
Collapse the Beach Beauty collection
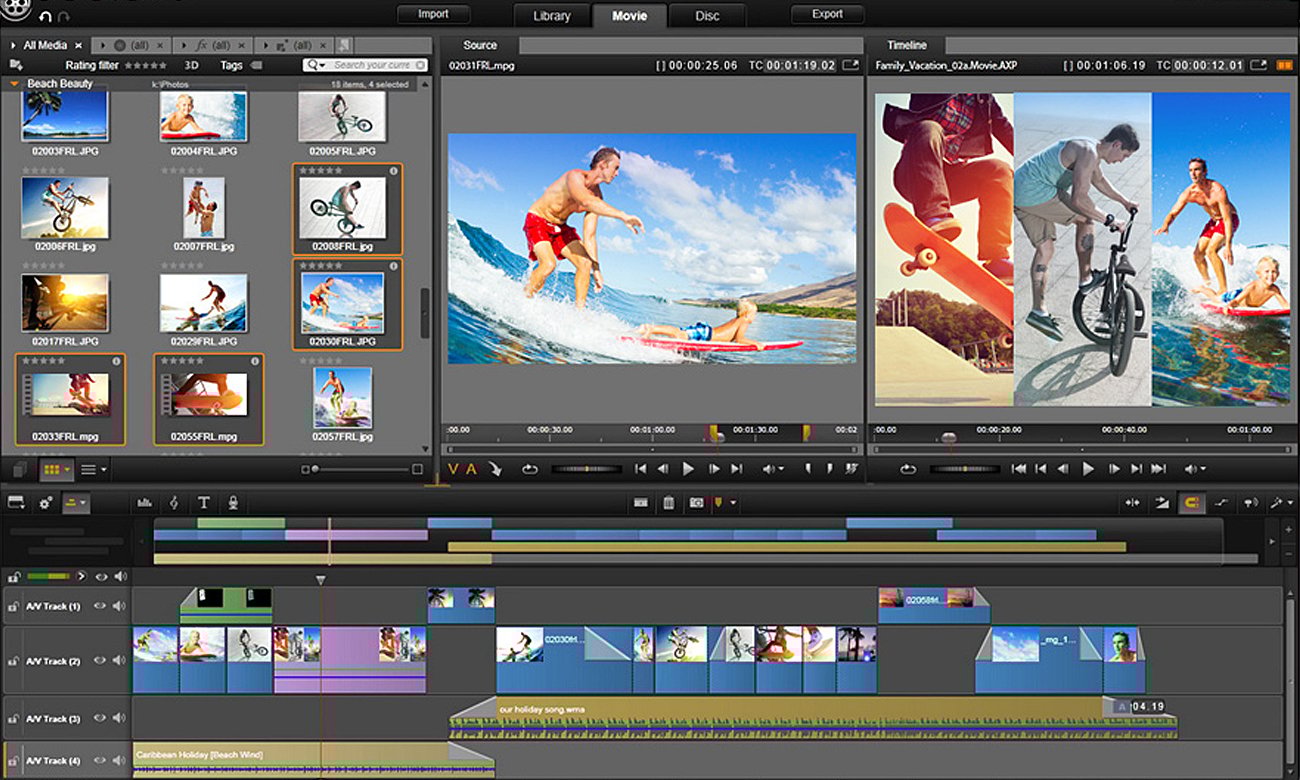[12, 83]
